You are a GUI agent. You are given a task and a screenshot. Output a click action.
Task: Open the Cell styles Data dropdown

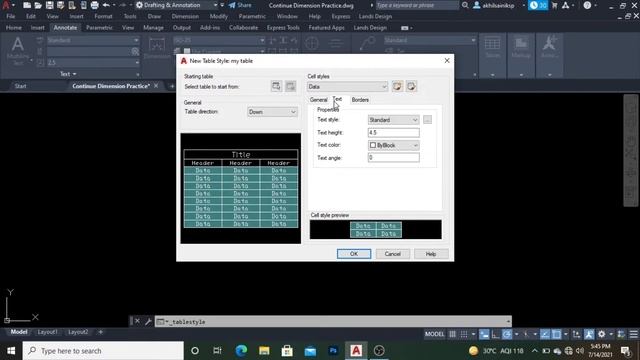point(347,87)
